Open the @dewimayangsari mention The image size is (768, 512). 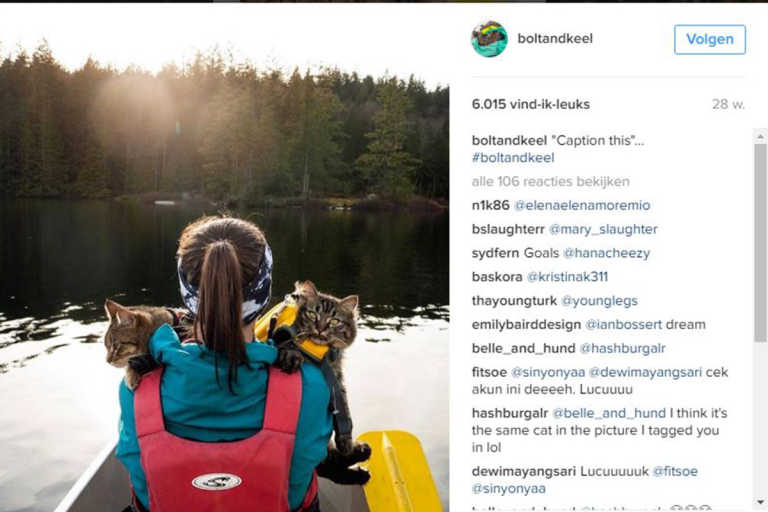coord(646,372)
